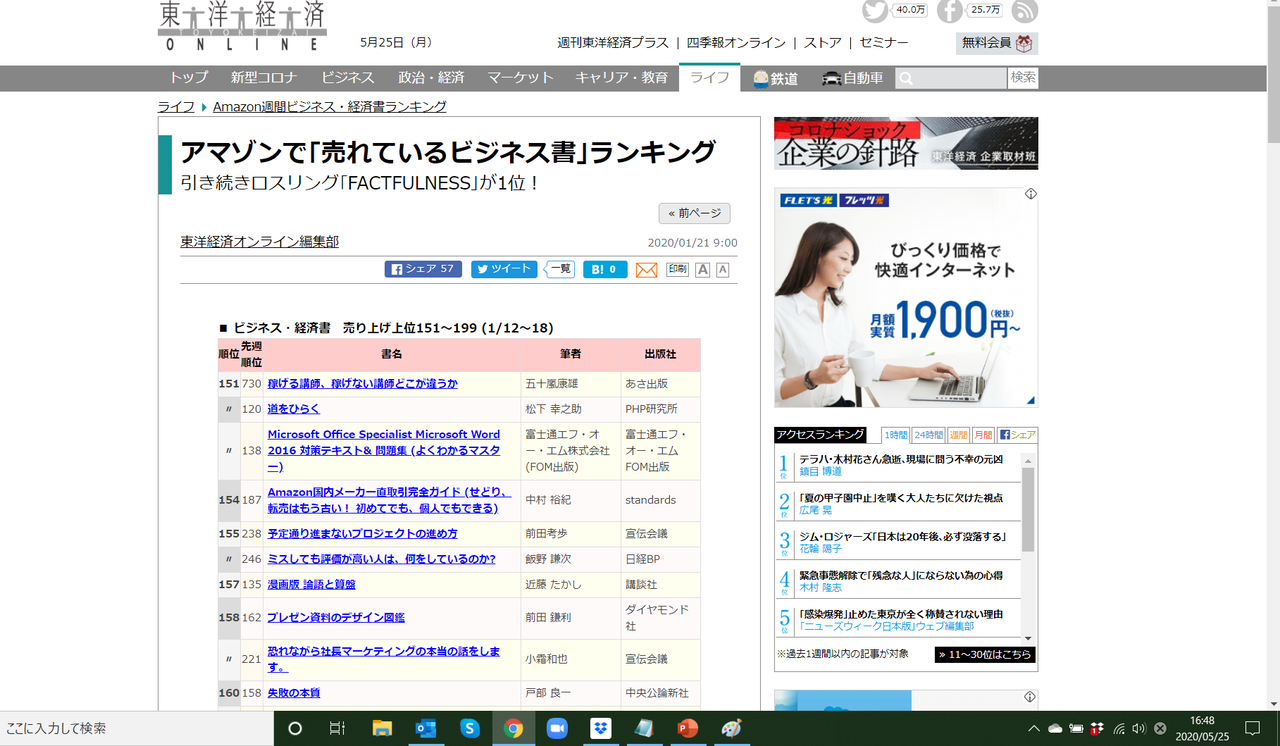Open Outlook from the taskbar
The height and width of the screenshot is (746, 1280).
coord(425,728)
